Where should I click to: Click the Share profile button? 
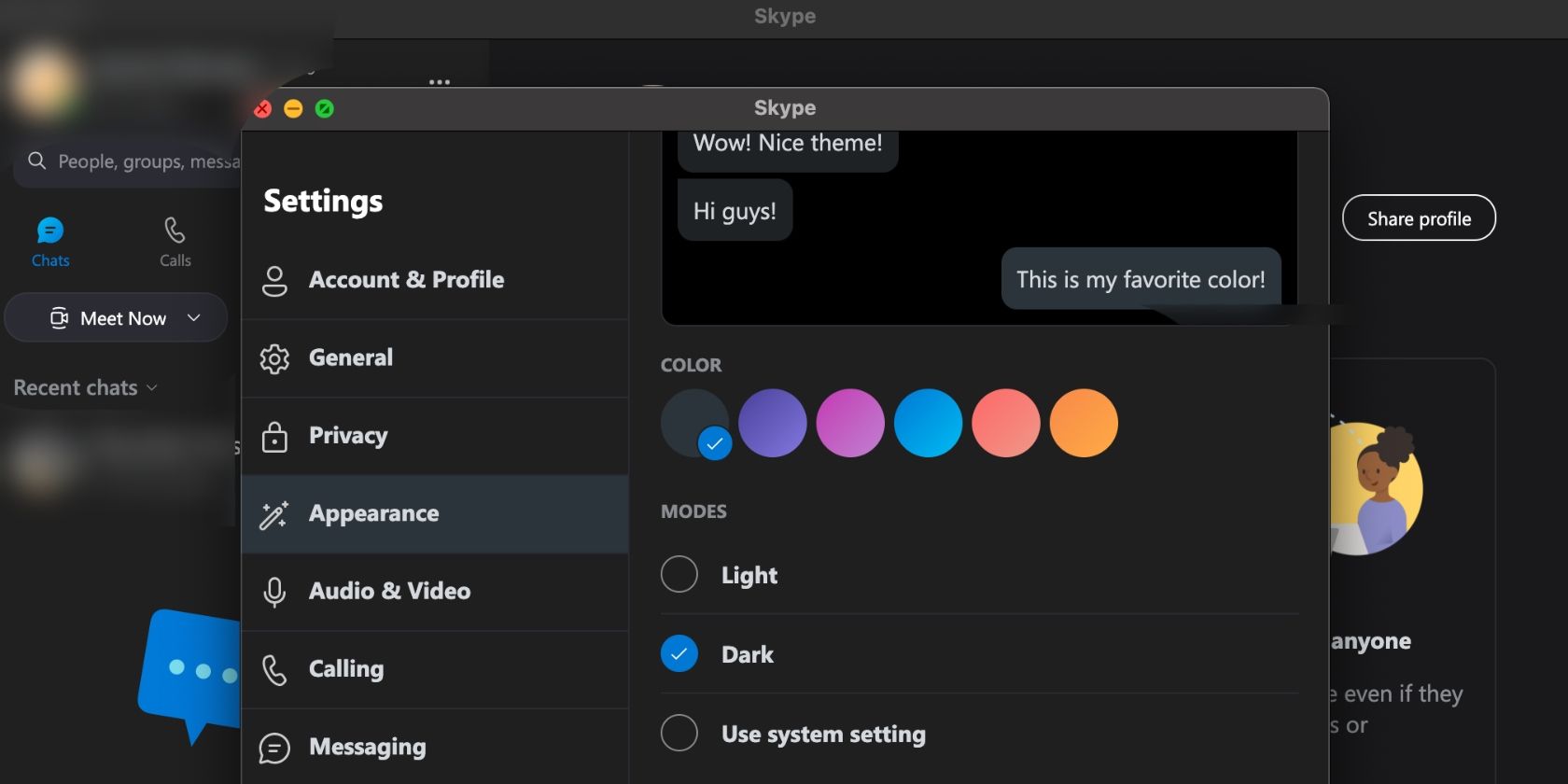tap(1419, 218)
